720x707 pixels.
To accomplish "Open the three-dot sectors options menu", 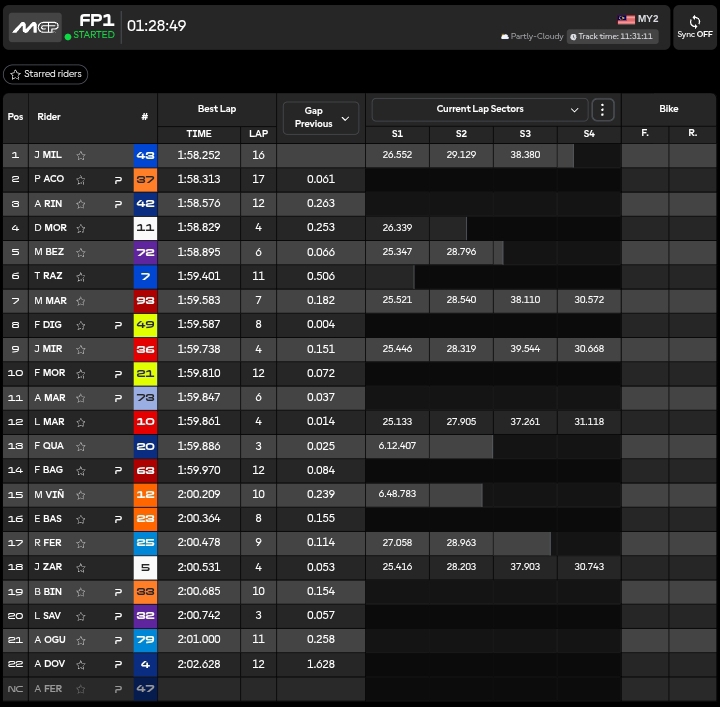I will (x=602, y=109).
